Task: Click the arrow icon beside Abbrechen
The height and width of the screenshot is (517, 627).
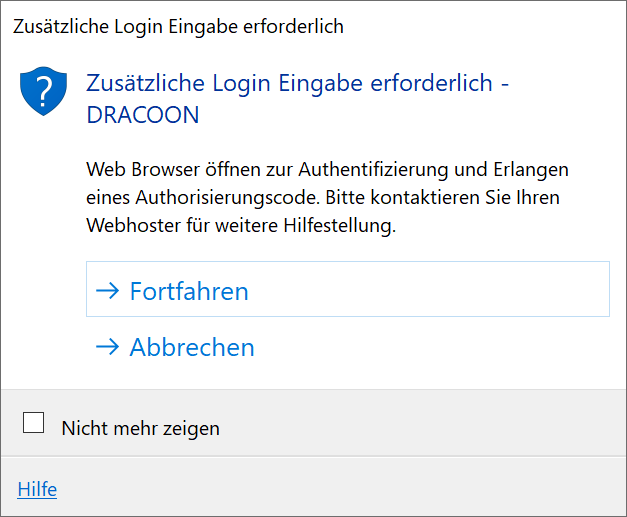Action: click(108, 347)
